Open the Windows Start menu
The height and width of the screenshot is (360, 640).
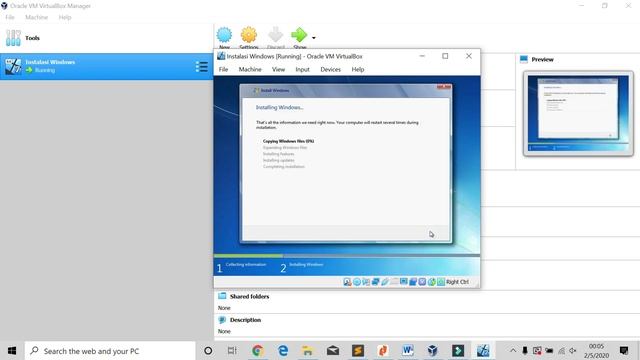pyautogui.click(x=12, y=351)
